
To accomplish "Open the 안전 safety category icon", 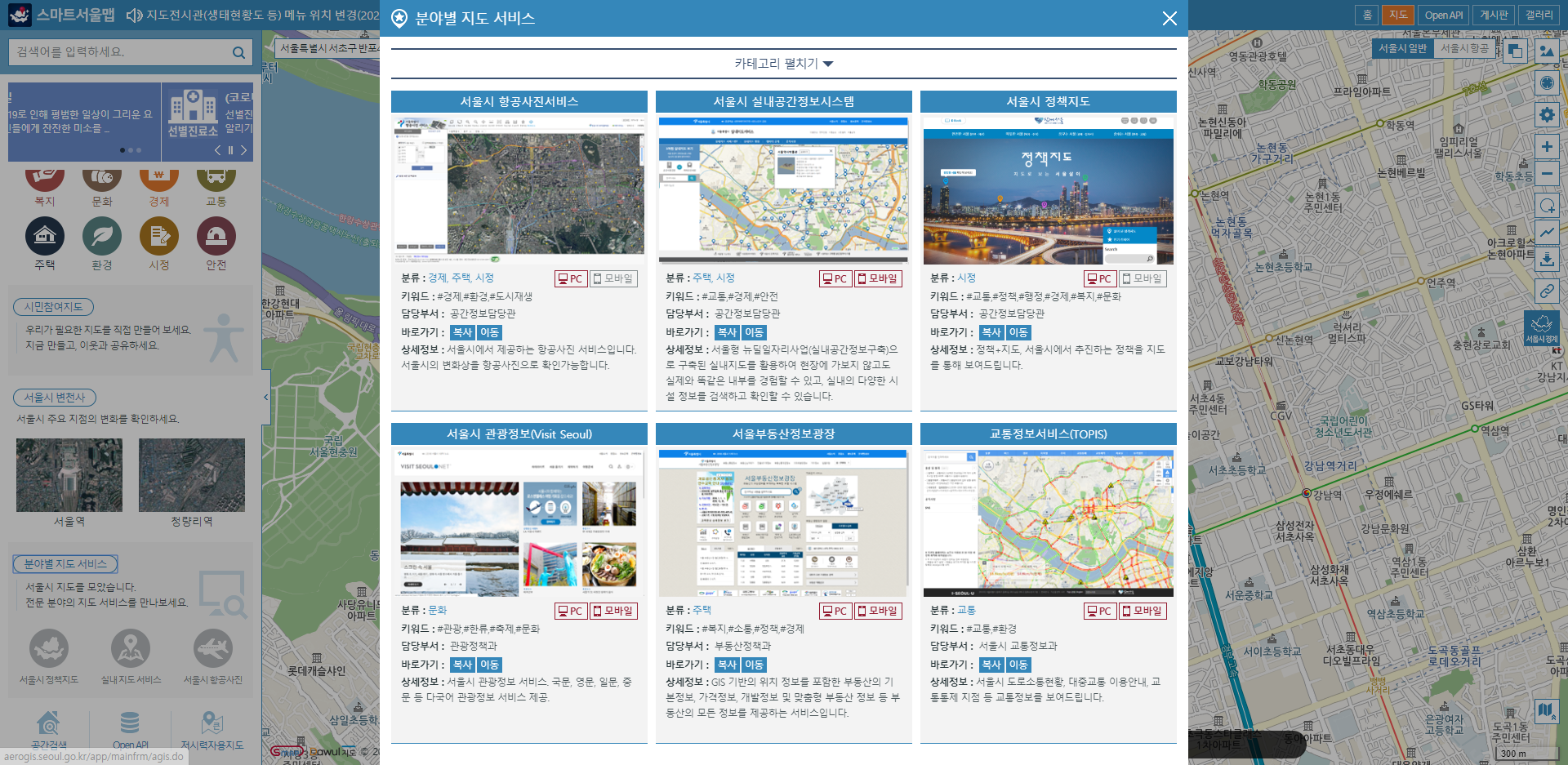I will 216,237.
